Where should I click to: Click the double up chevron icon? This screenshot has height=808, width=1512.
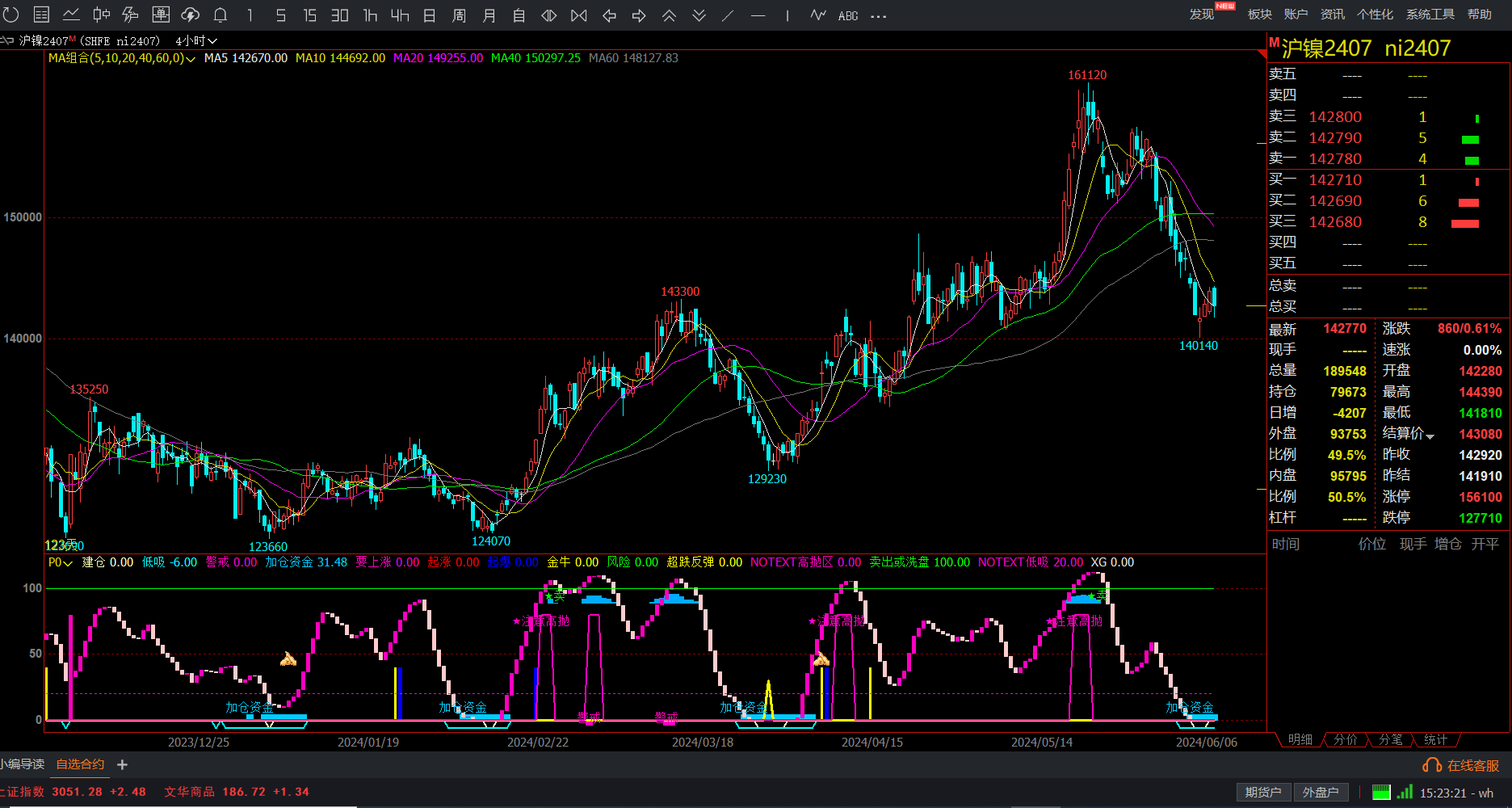669,15
